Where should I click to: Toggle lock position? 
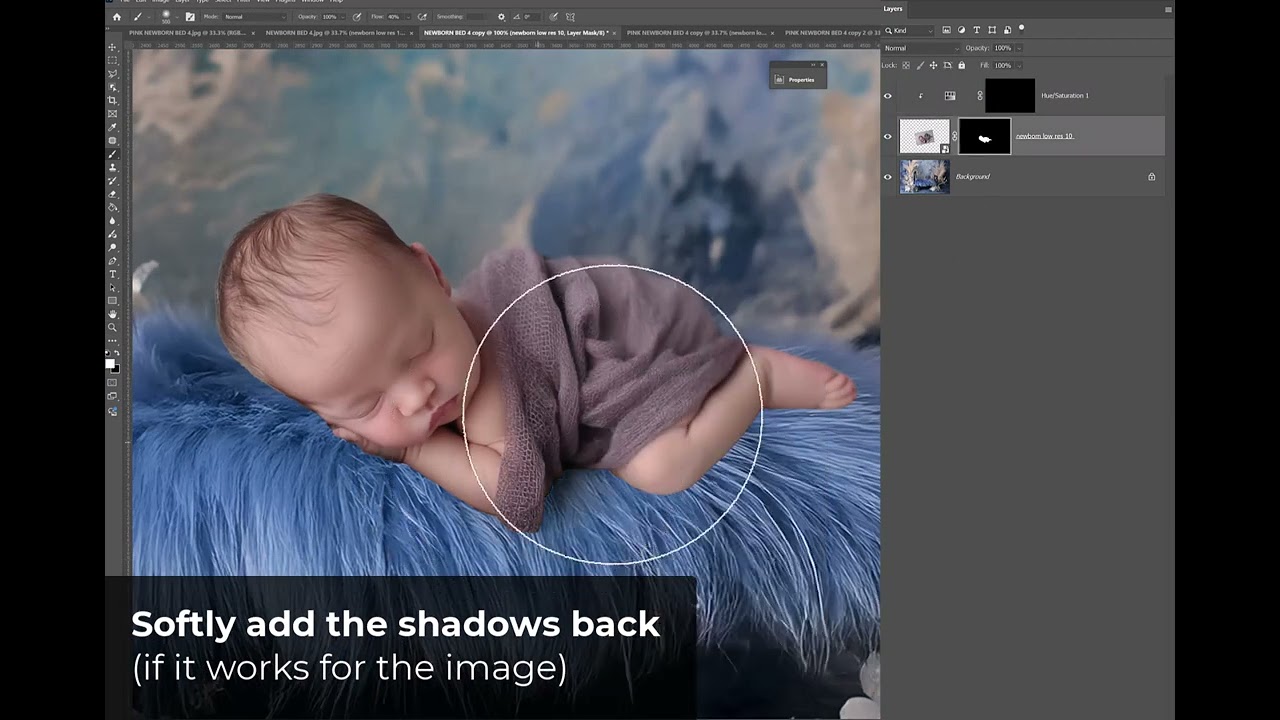tap(933, 65)
